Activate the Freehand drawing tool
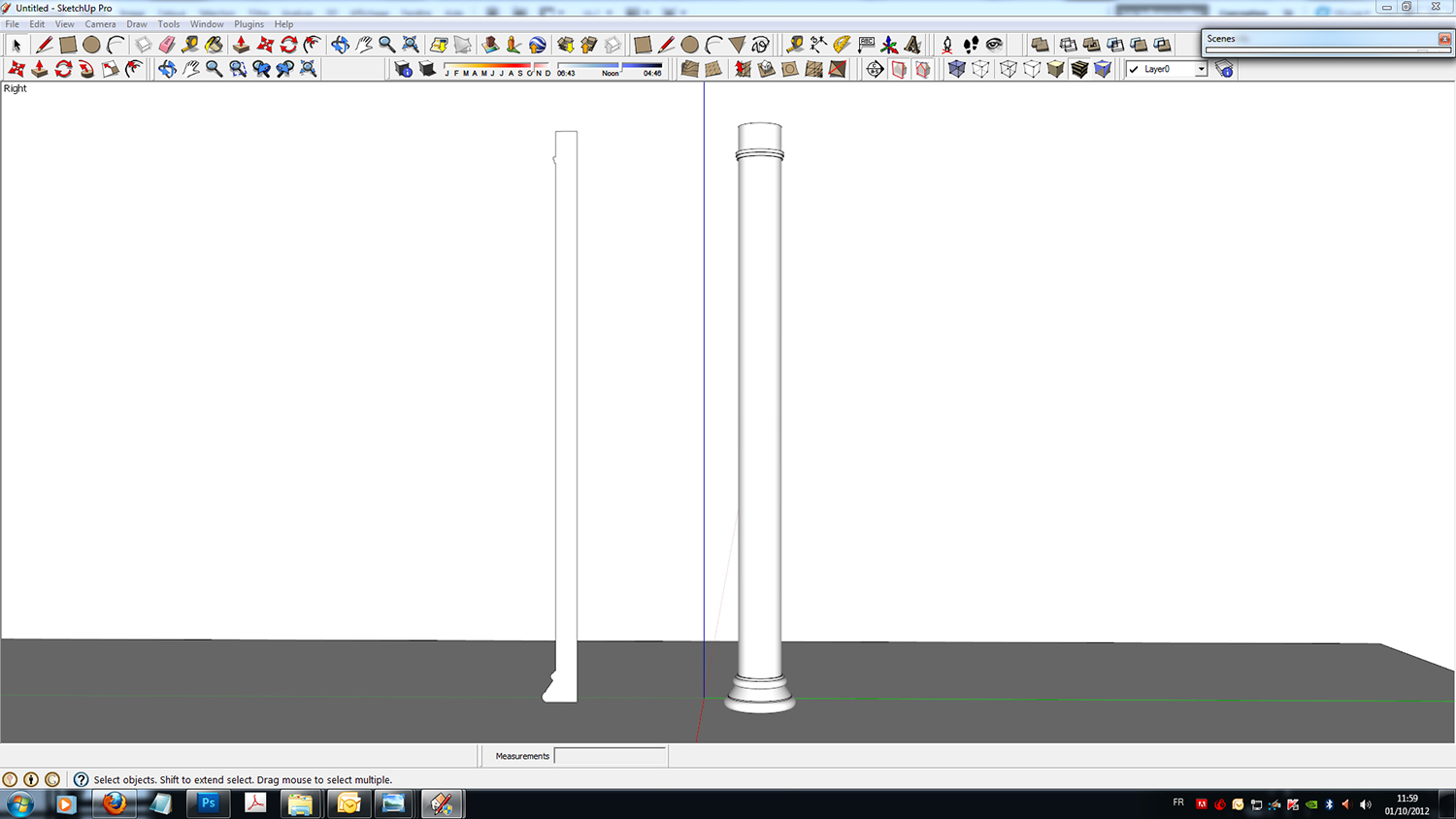Screen dimensions: 1456x819 tap(761, 45)
